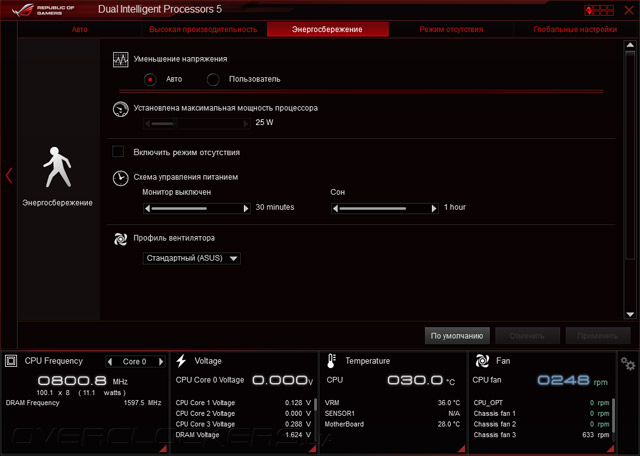Click the max CPU power gauge icon
The image size is (640, 456).
[120, 109]
